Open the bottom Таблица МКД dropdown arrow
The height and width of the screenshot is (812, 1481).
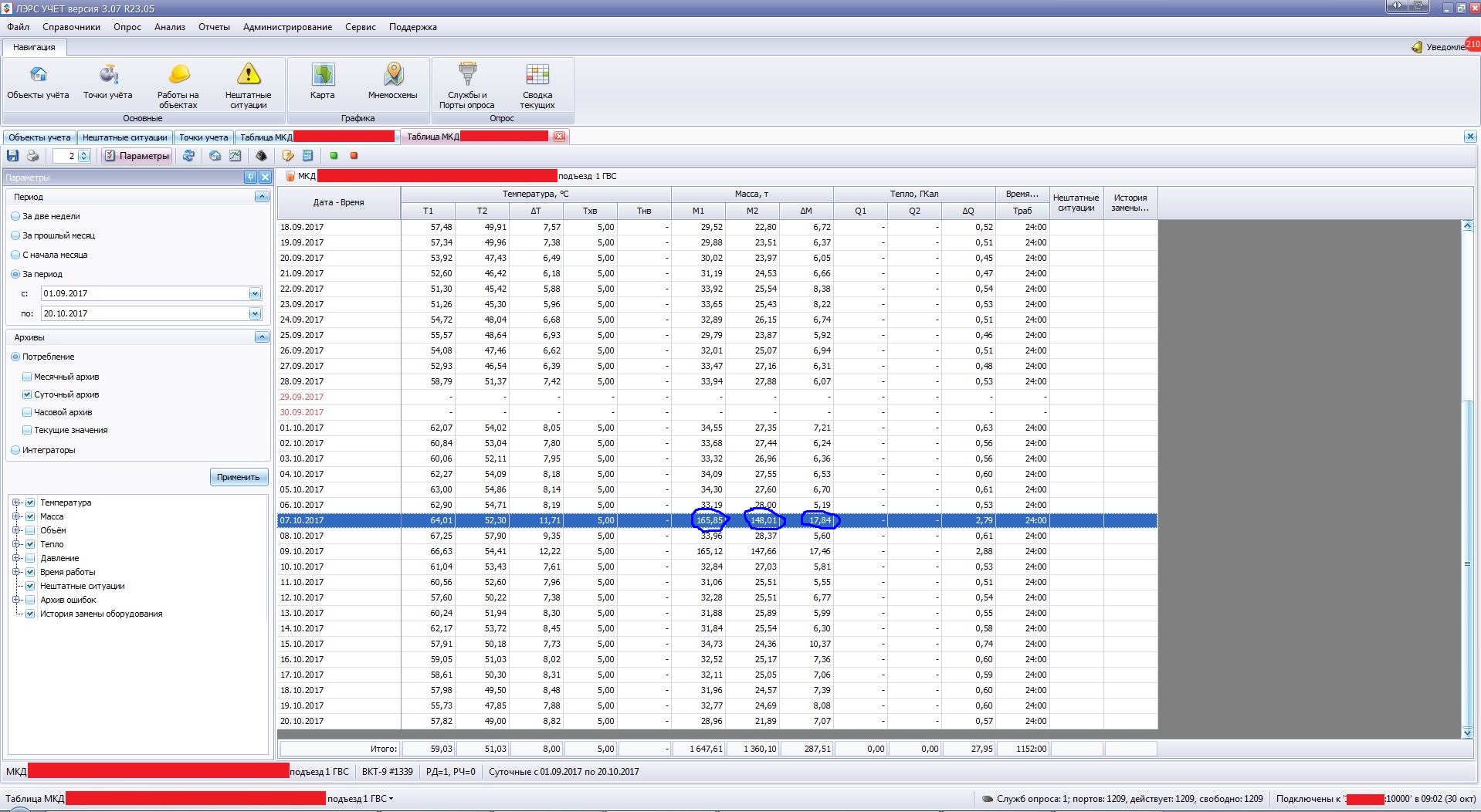(391, 799)
